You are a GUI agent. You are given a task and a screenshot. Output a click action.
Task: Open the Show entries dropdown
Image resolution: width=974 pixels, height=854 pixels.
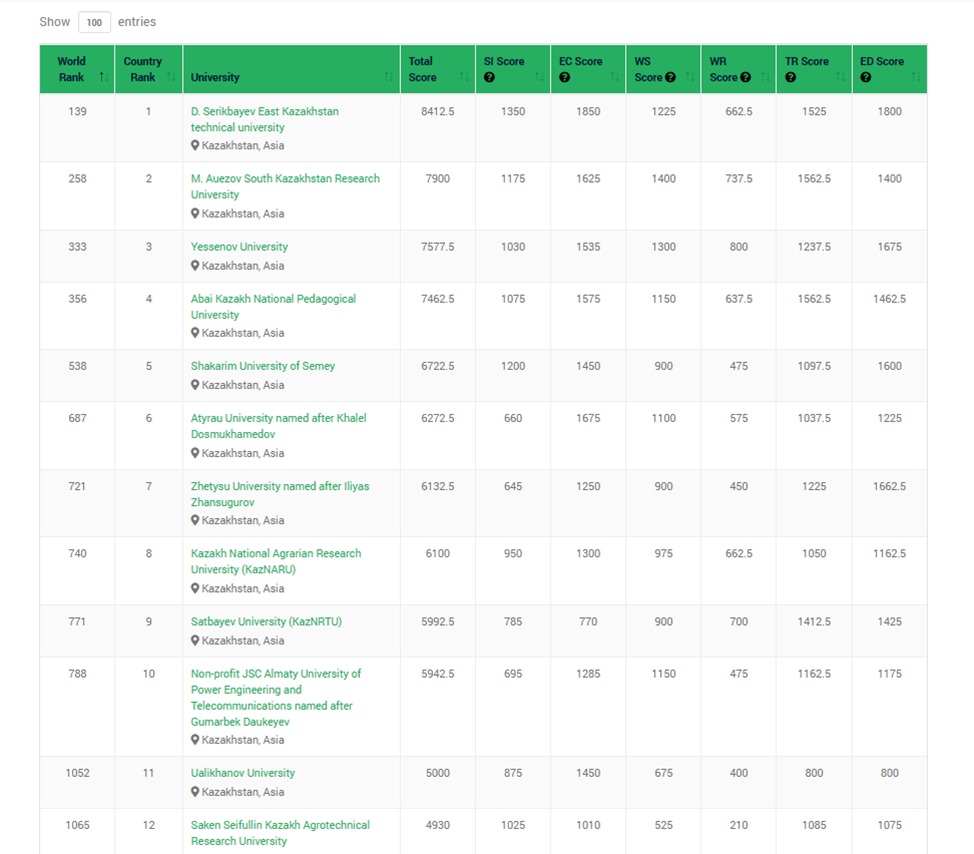point(94,22)
